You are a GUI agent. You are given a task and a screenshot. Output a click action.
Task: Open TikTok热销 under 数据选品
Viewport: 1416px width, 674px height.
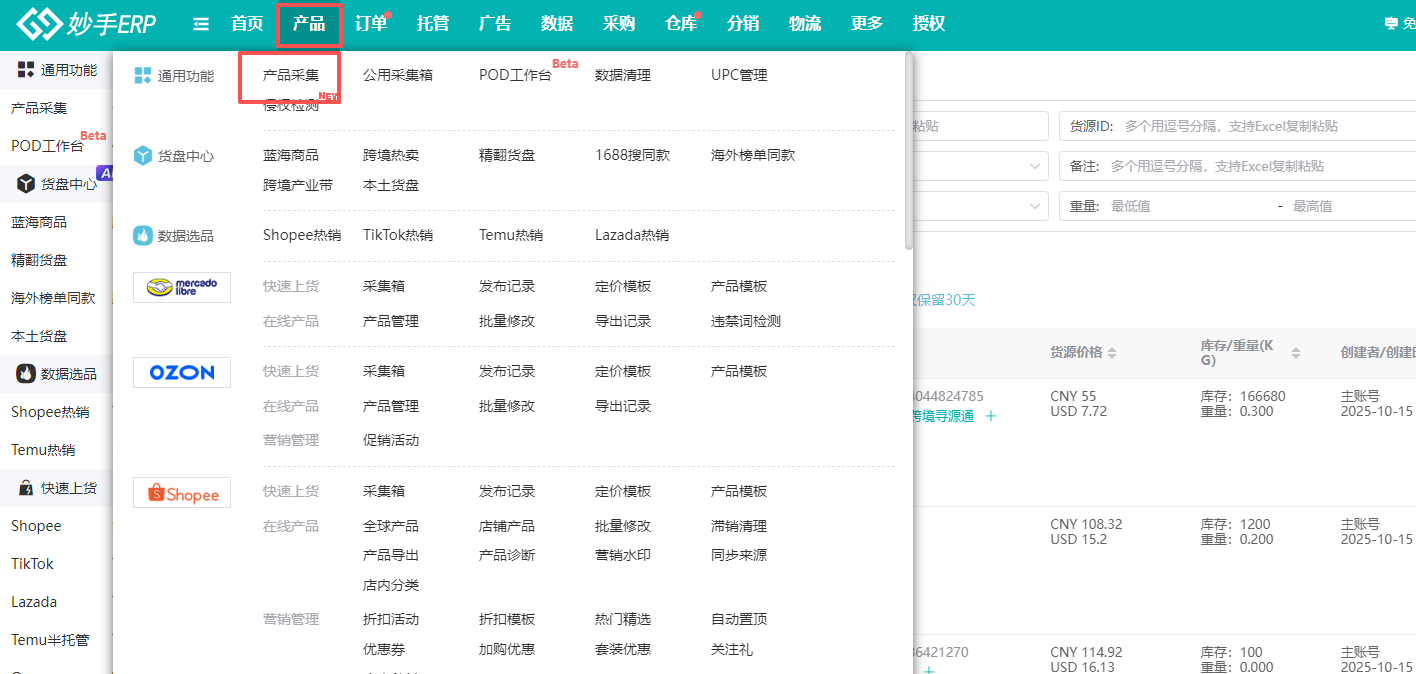point(398,235)
